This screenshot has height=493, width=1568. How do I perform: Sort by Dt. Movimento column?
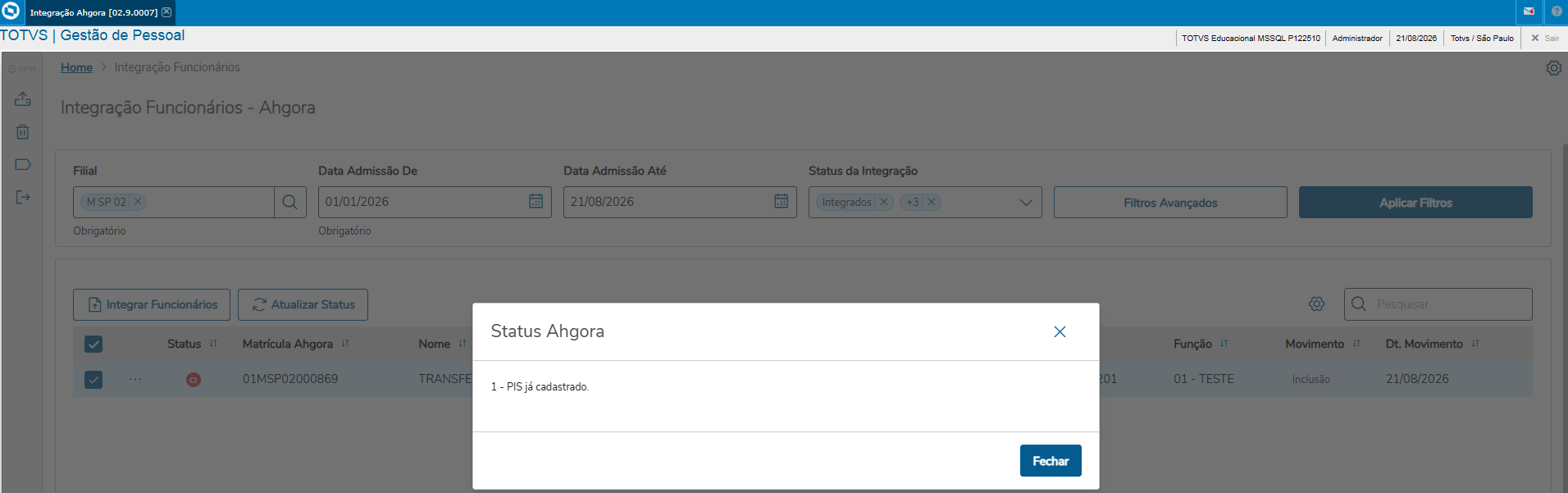(1475, 344)
